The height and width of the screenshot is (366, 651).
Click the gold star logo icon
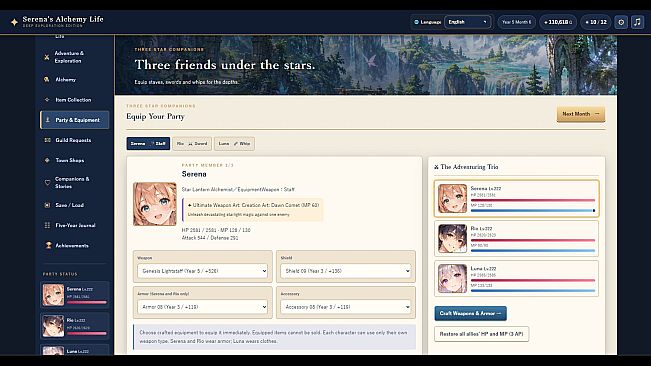pyautogui.click(x=14, y=22)
